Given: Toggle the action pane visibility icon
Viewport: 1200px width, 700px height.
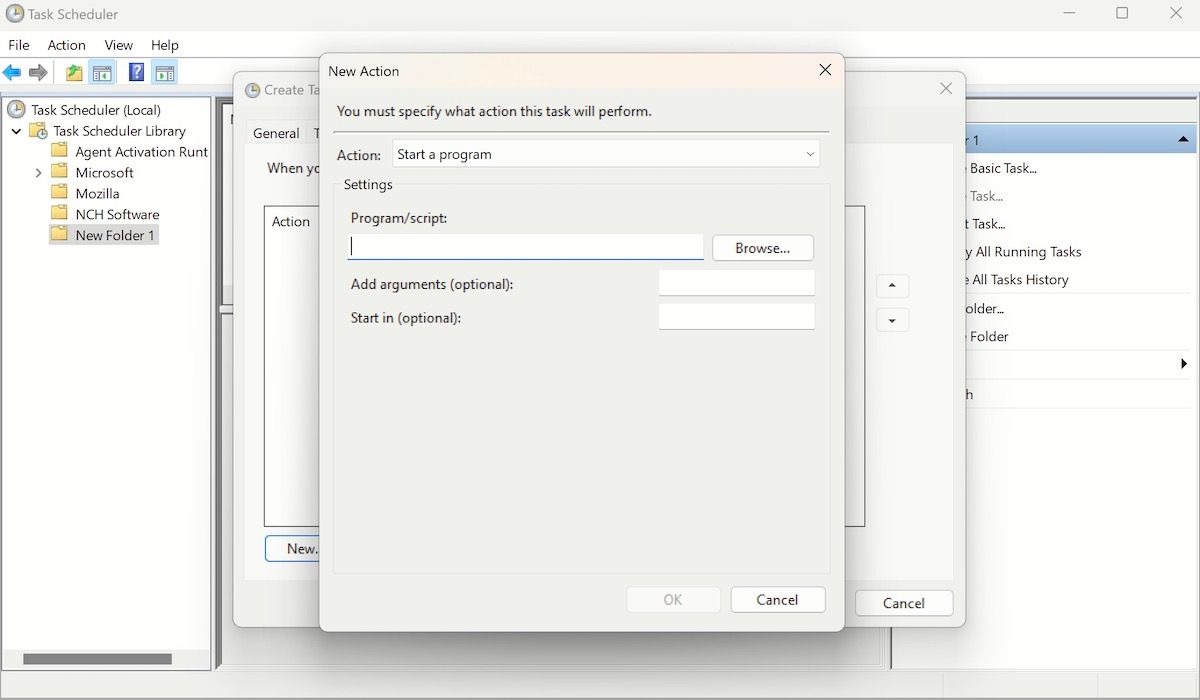Looking at the screenshot, I should click(x=165, y=72).
